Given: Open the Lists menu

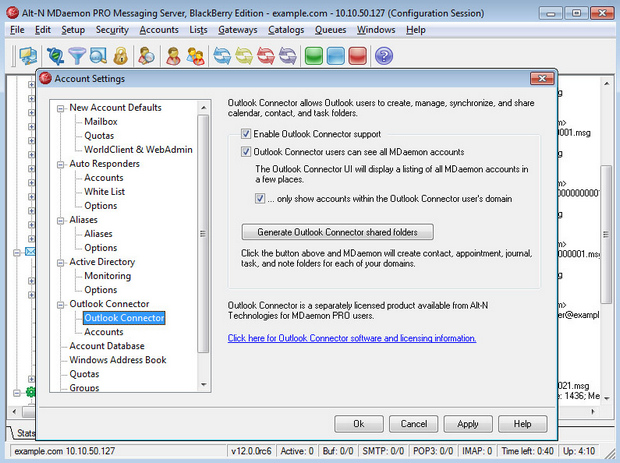Looking at the screenshot, I should [x=198, y=30].
